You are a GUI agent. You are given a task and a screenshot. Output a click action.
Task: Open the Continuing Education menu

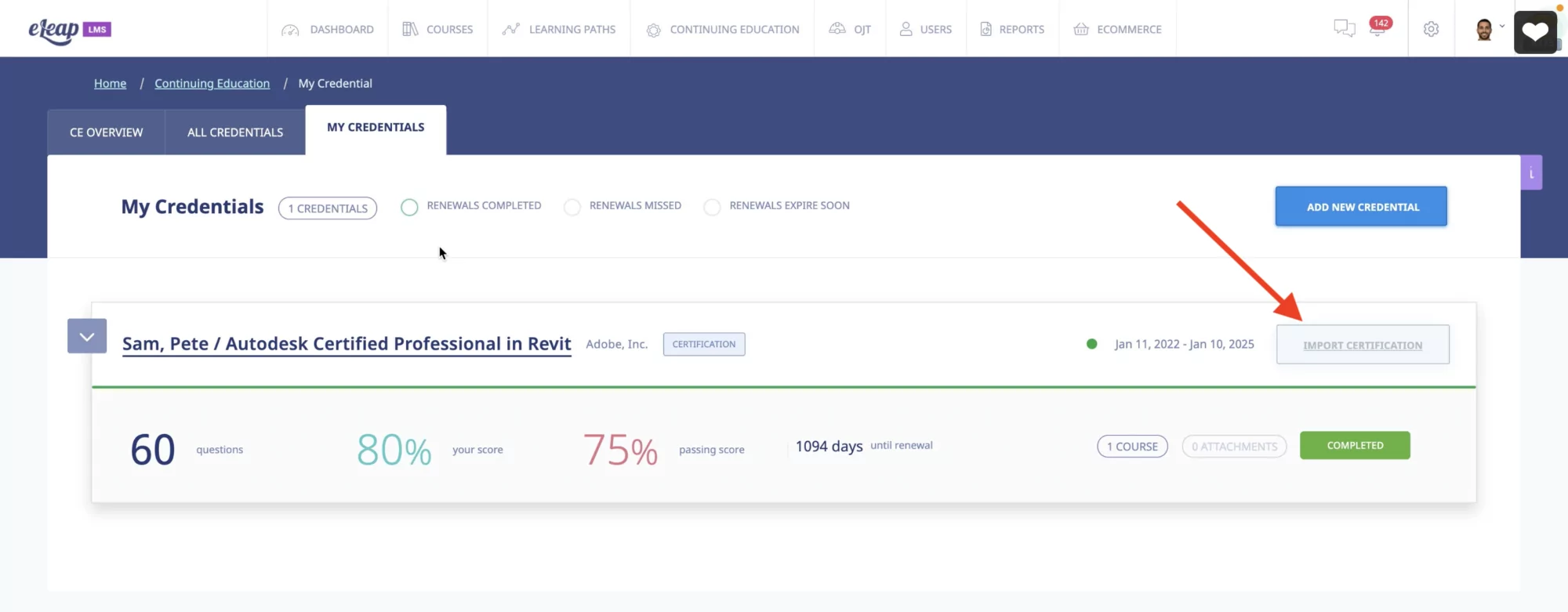tap(722, 29)
